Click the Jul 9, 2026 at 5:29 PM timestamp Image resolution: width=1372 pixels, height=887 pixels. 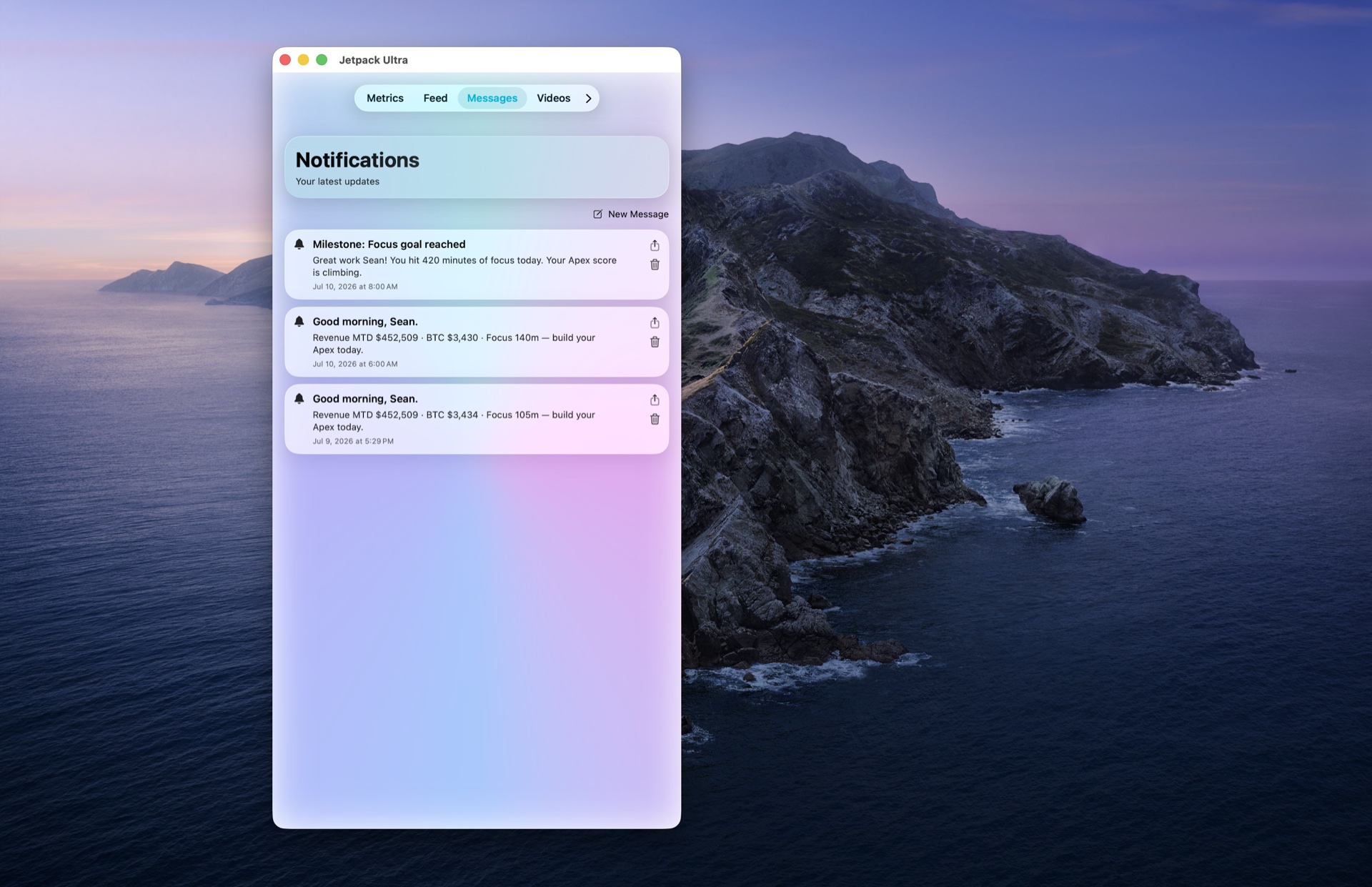click(x=353, y=441)
